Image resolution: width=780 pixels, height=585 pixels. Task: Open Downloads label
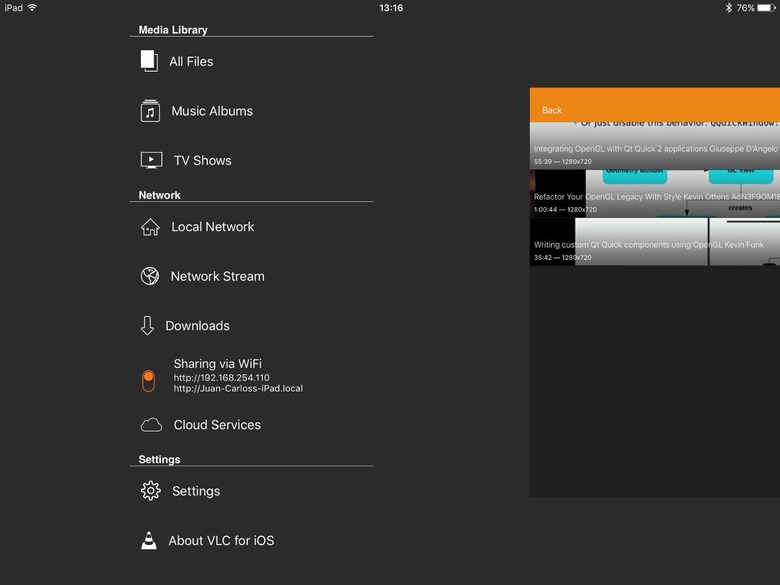[197, 326]
